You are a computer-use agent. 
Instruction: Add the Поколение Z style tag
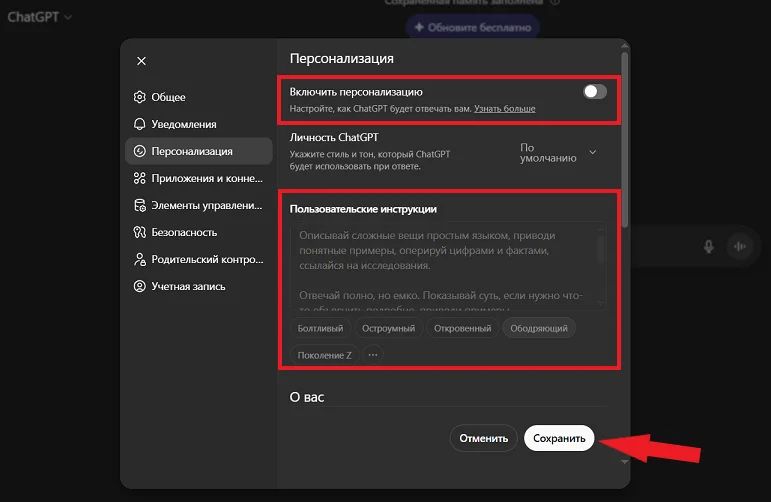coord(325,355)
